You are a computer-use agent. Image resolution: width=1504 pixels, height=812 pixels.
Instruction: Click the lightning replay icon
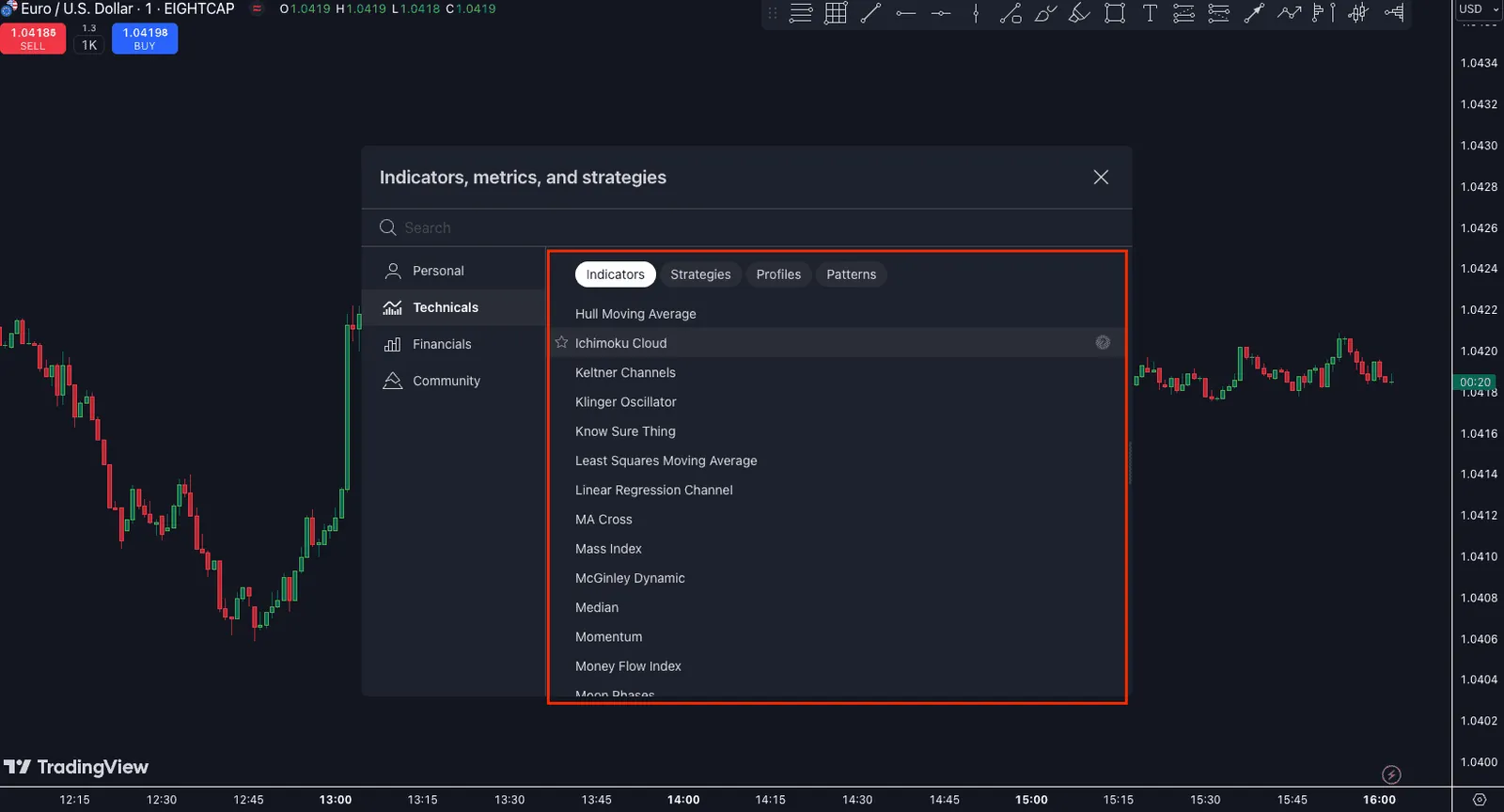[1391, 774]
